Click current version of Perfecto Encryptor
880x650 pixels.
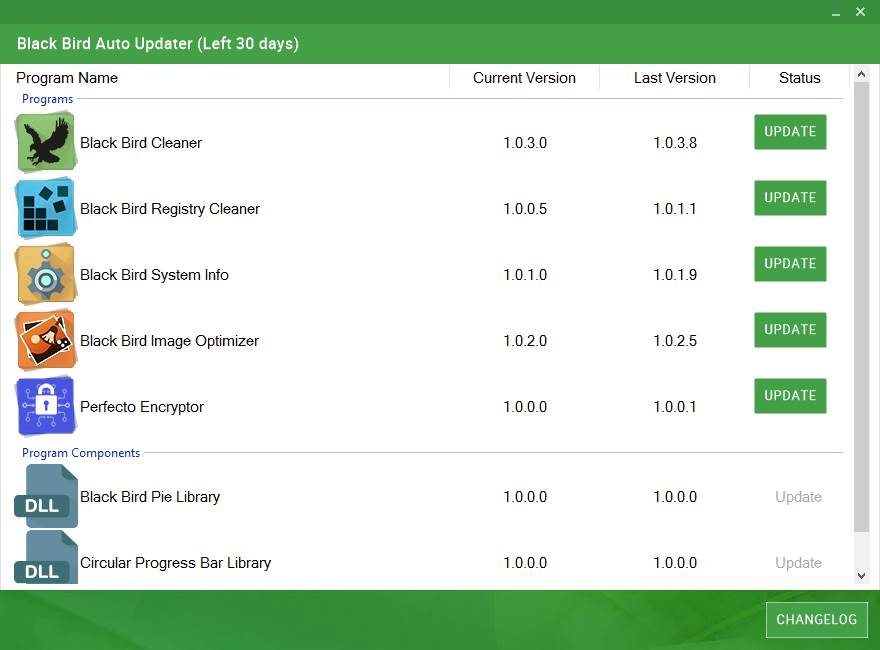click(525, 406)
